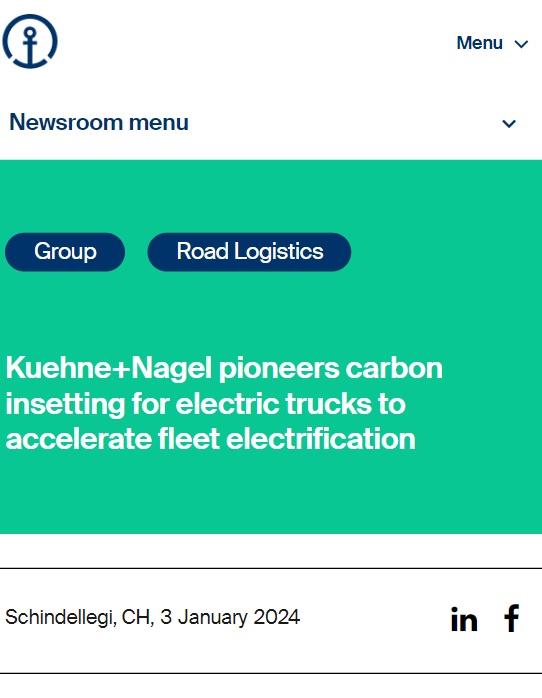Share article on Facebook
Screen dimensions: 542x698
point(512,618)
